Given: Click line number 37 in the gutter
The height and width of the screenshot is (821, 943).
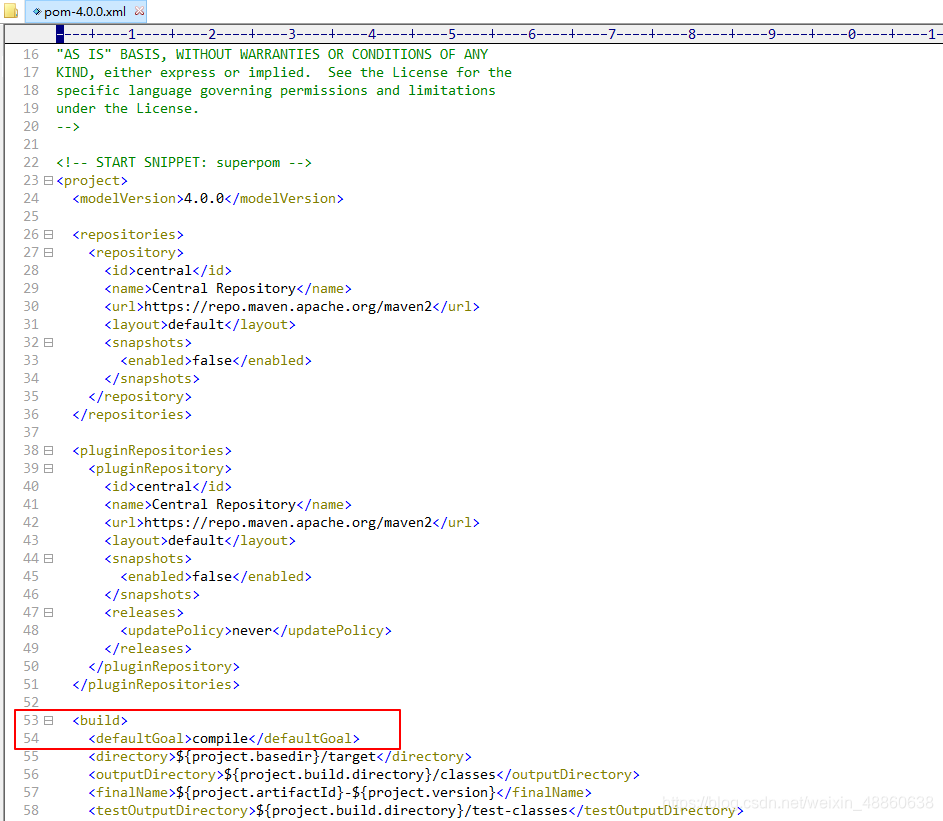Looking at the screenshot, I should 31,432.
